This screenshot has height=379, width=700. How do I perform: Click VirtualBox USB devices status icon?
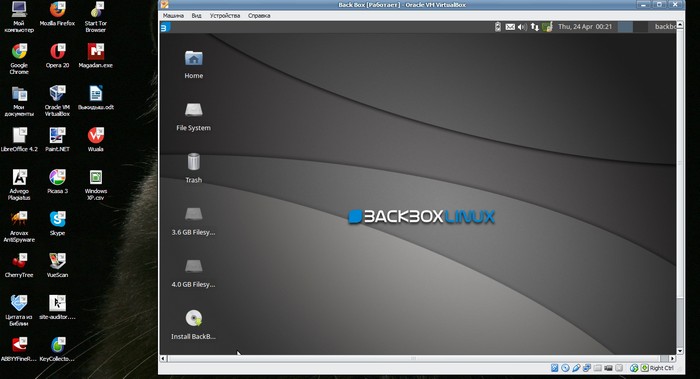coord(576,368)
